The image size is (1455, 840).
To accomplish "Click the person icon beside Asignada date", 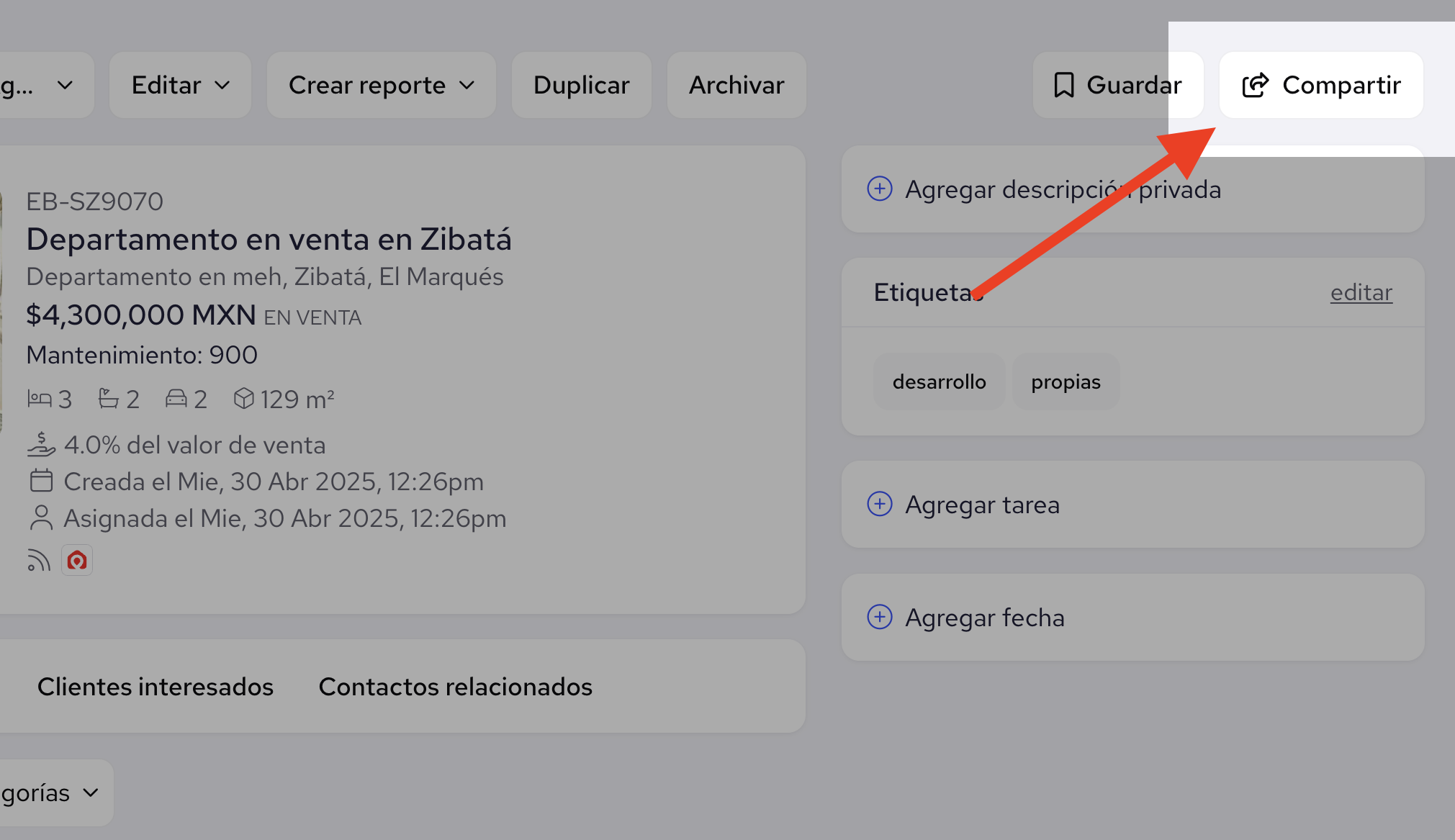I will pyautogui.click(x=41, y=518).
